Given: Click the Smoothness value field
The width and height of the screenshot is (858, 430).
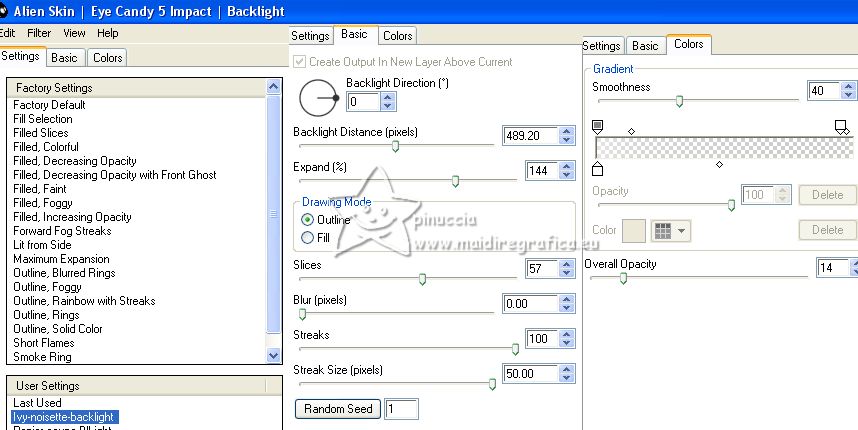Looking at the screenshot, I should tap(824, 90).
